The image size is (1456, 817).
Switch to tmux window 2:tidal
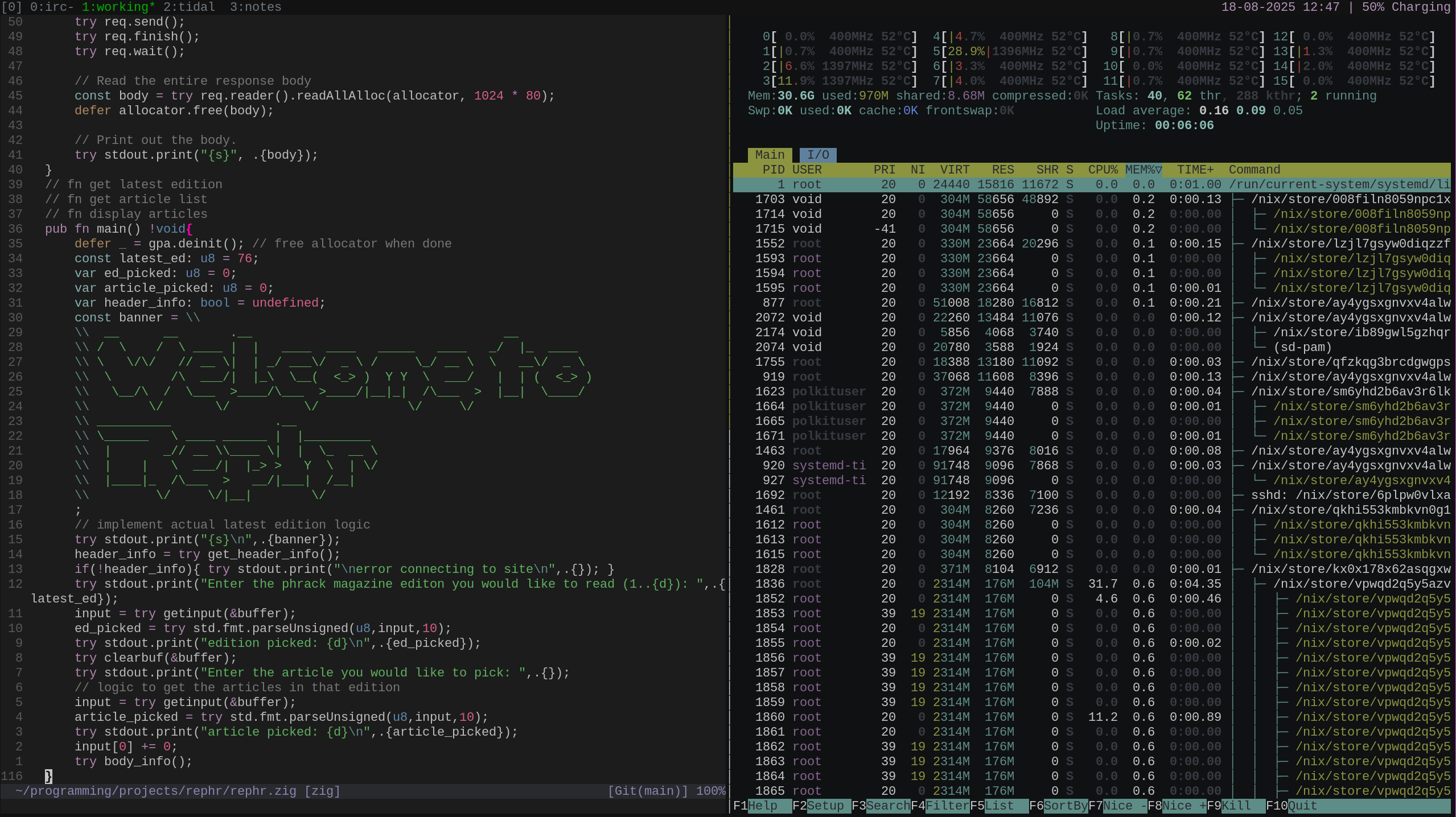pos(189,7)
